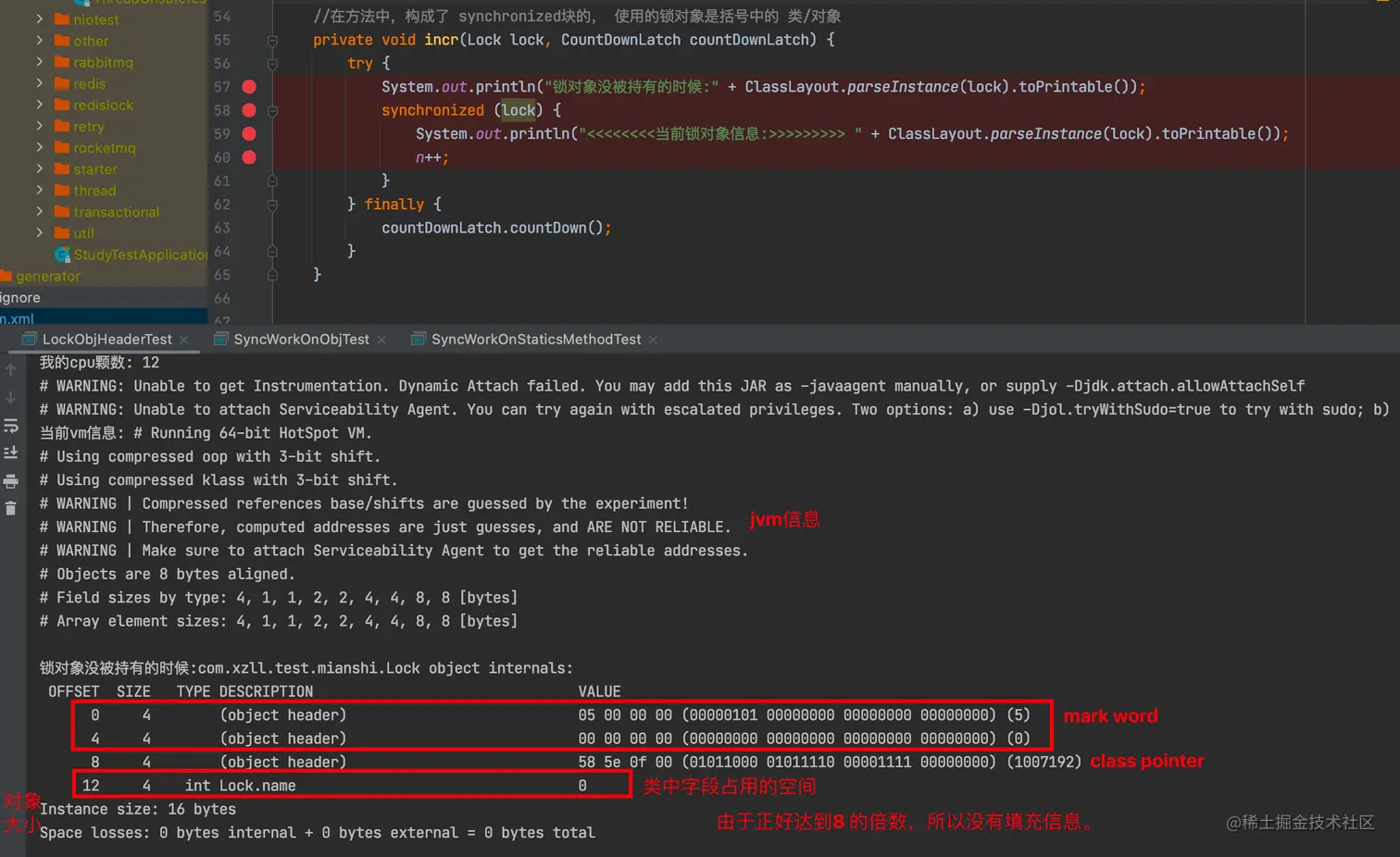Click the 'Instance size: 16 bytes' console line

138,809
